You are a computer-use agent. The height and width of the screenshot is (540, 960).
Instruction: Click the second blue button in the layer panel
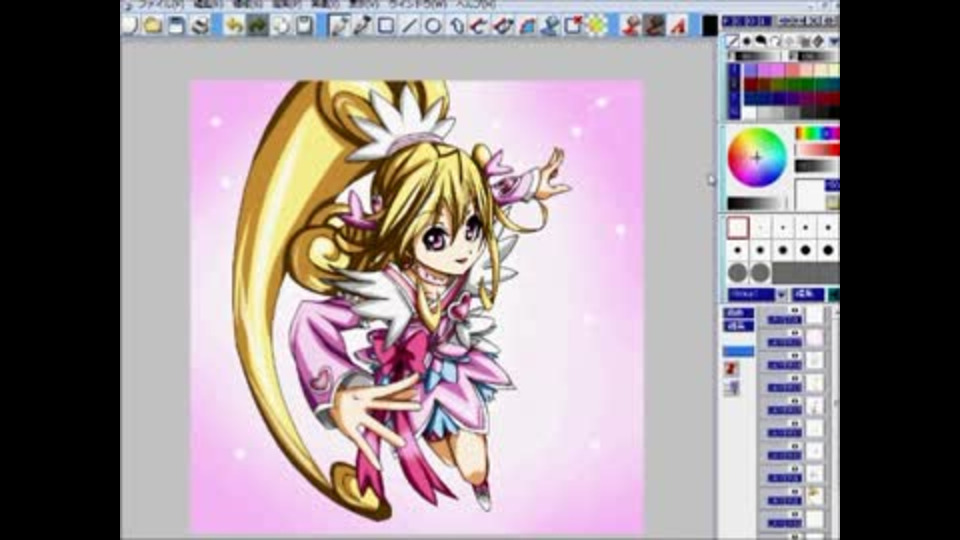738,326
